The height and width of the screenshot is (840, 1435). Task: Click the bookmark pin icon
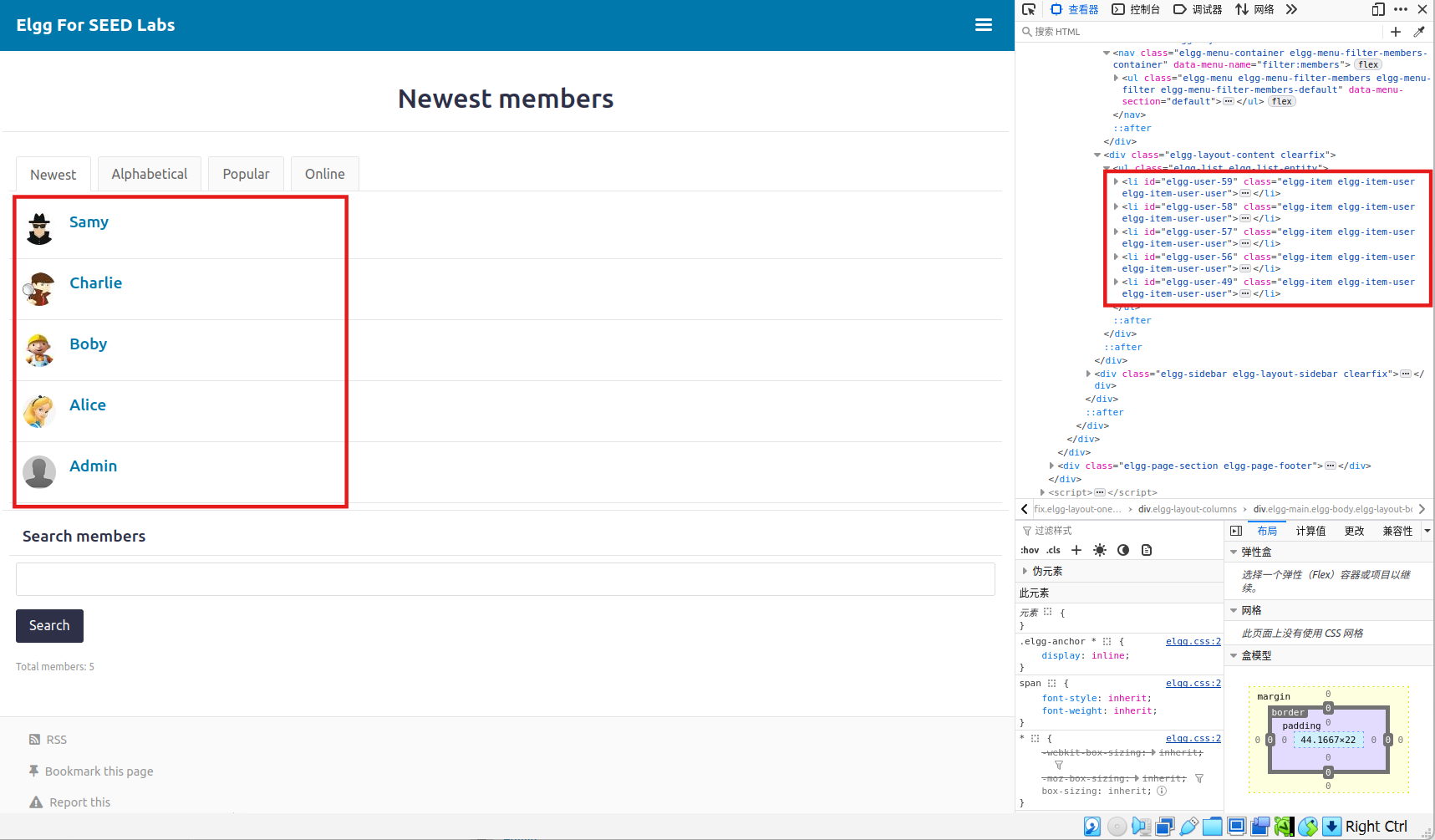point(33,771)
